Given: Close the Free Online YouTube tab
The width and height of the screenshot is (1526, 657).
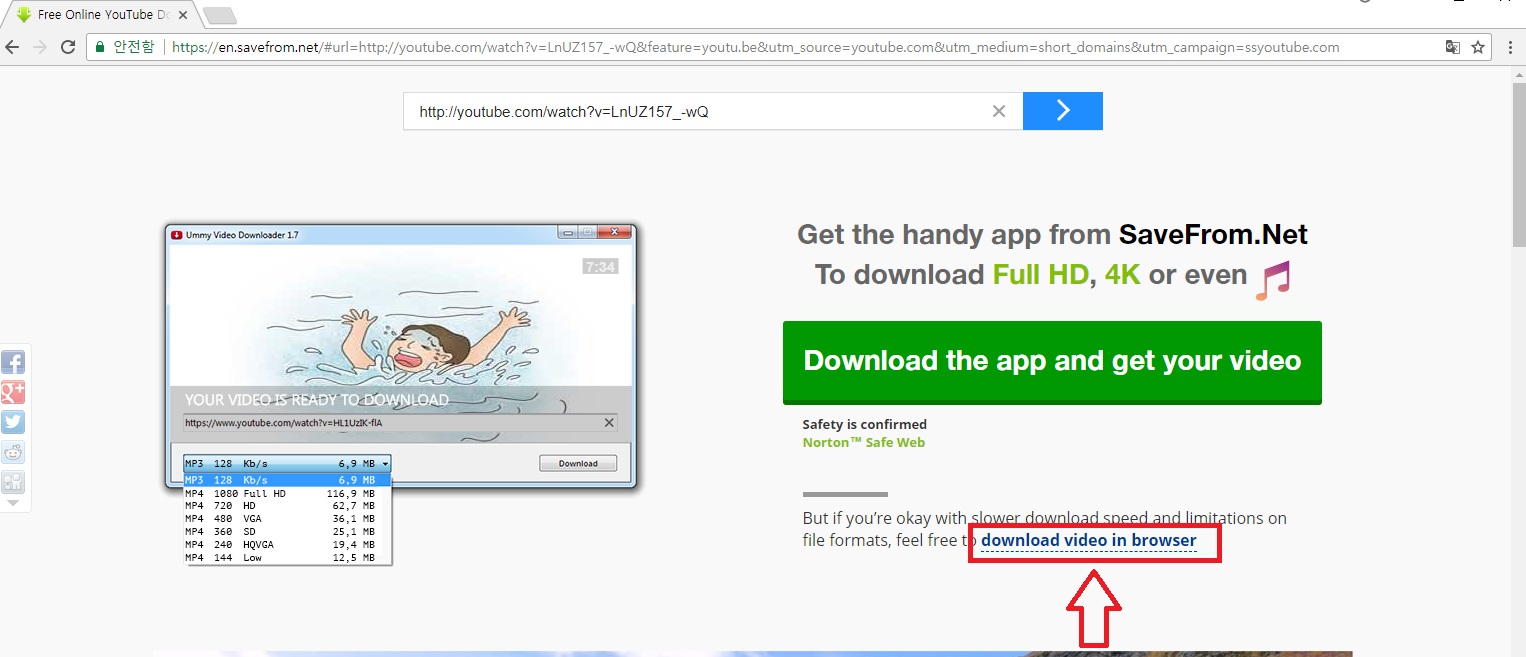Looking at the screenshot, I should pyautogui.click(x=182, y=15).
